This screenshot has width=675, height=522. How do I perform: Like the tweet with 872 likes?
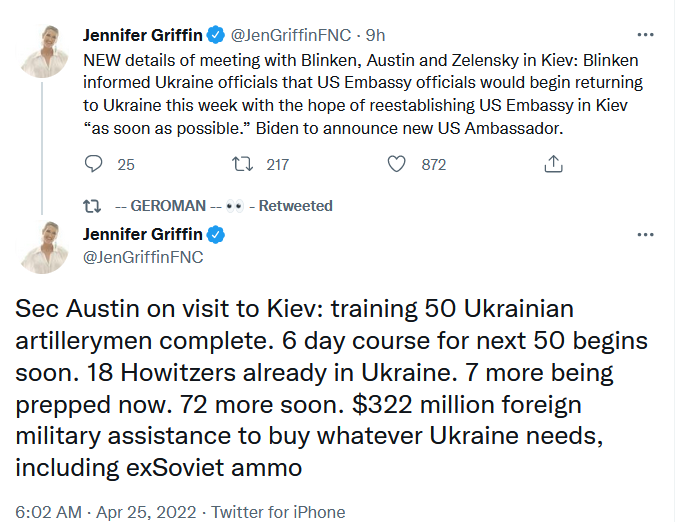click(x=396, y=164)
